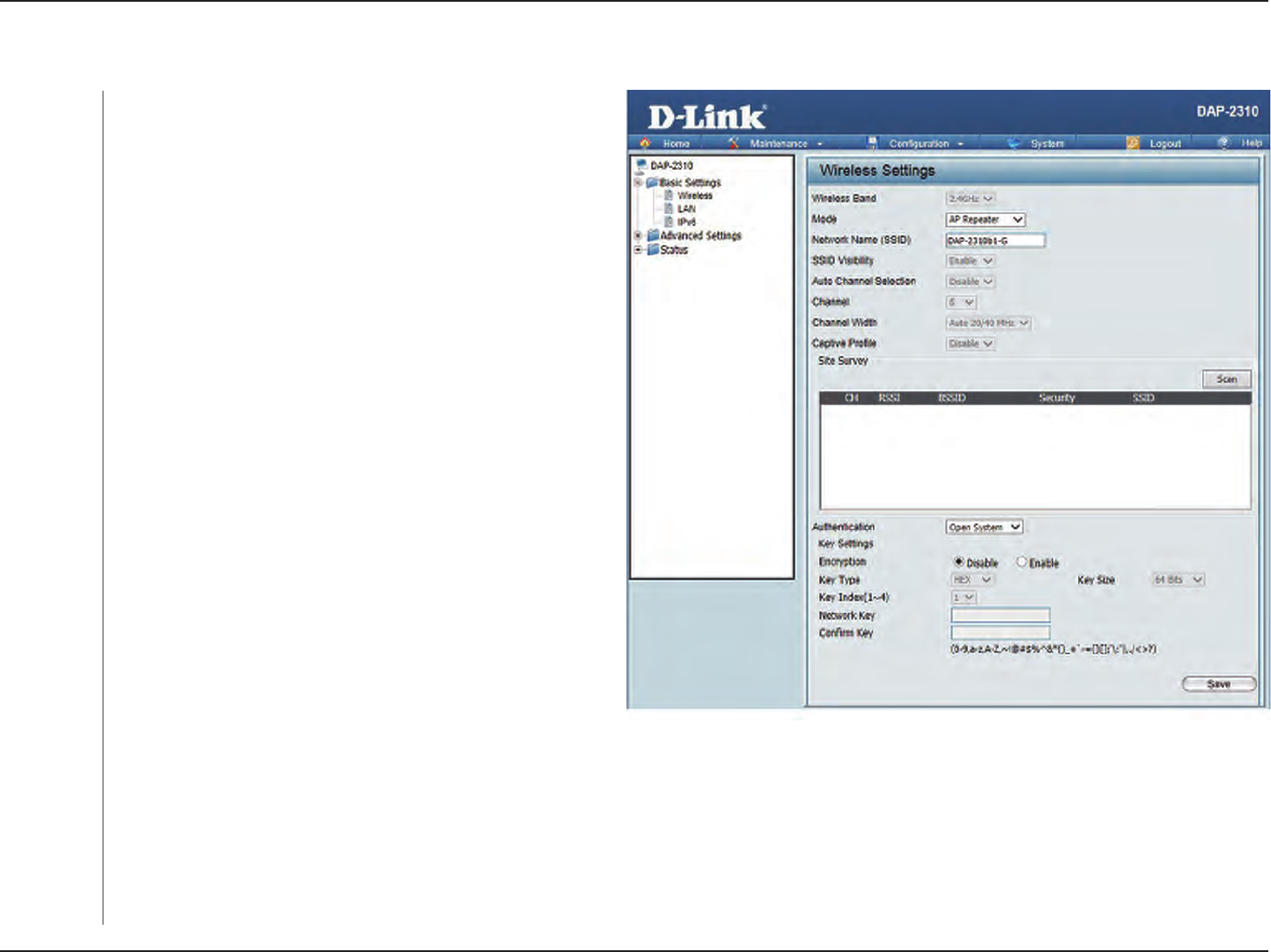Screen dimensions: 1271x952
Task: Click the CH column header
Action: [851, 398]
